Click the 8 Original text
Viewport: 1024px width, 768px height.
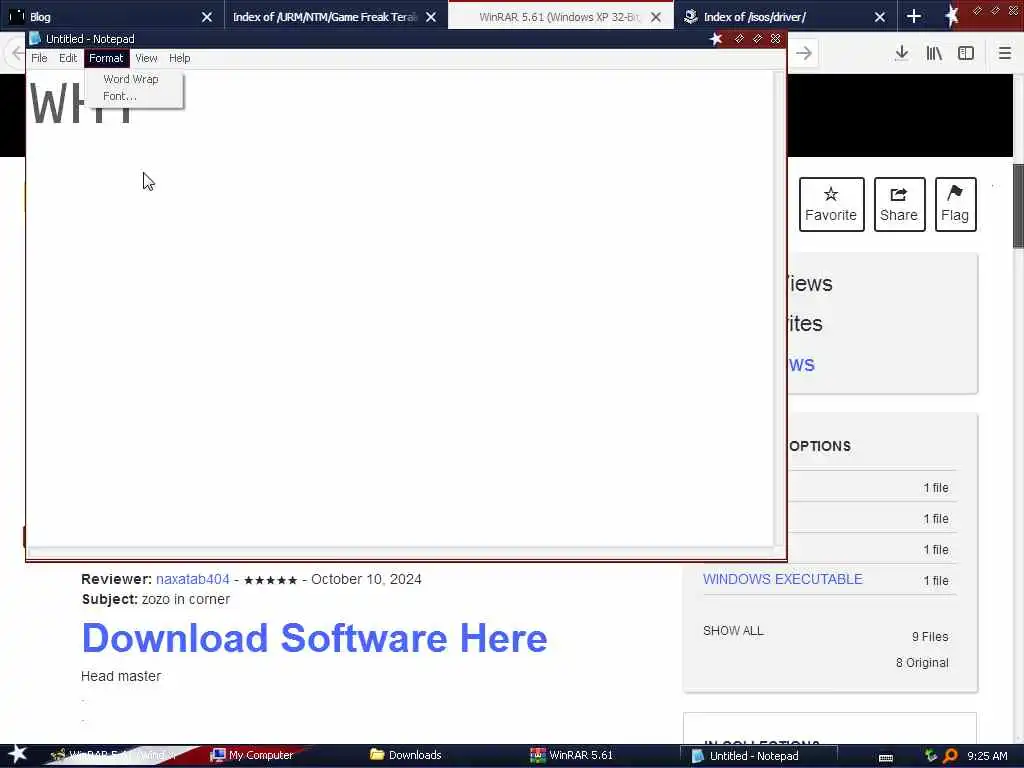[x=922, y=663]
